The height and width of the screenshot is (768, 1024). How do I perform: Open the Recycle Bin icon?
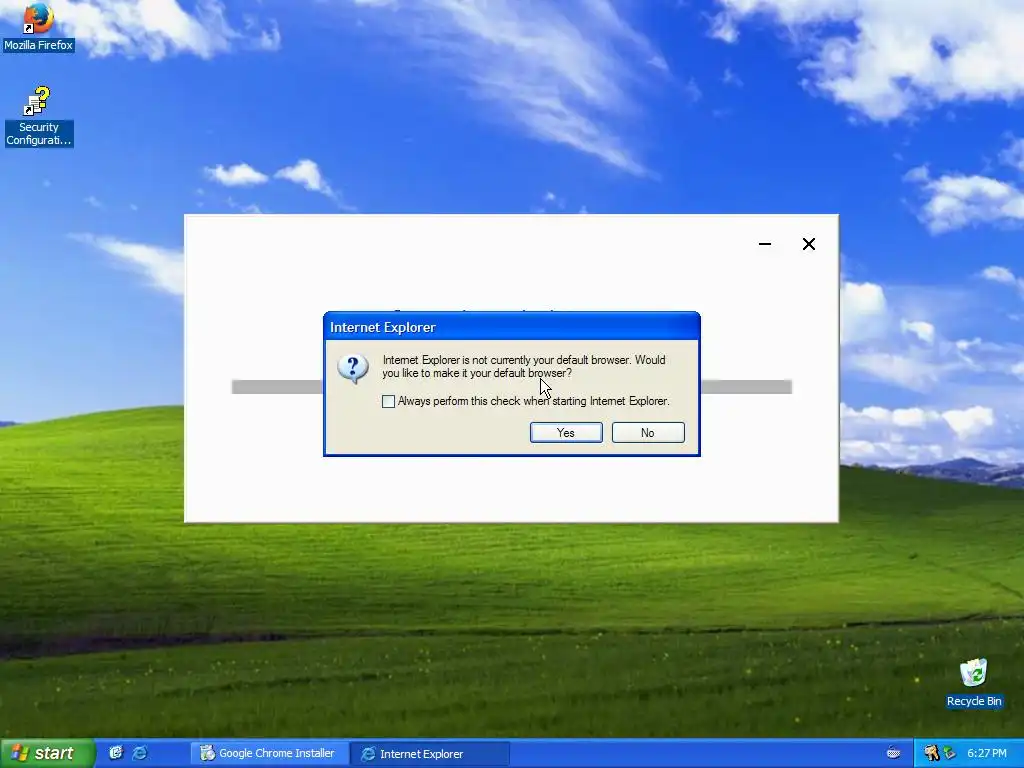[x=974, y=683]
